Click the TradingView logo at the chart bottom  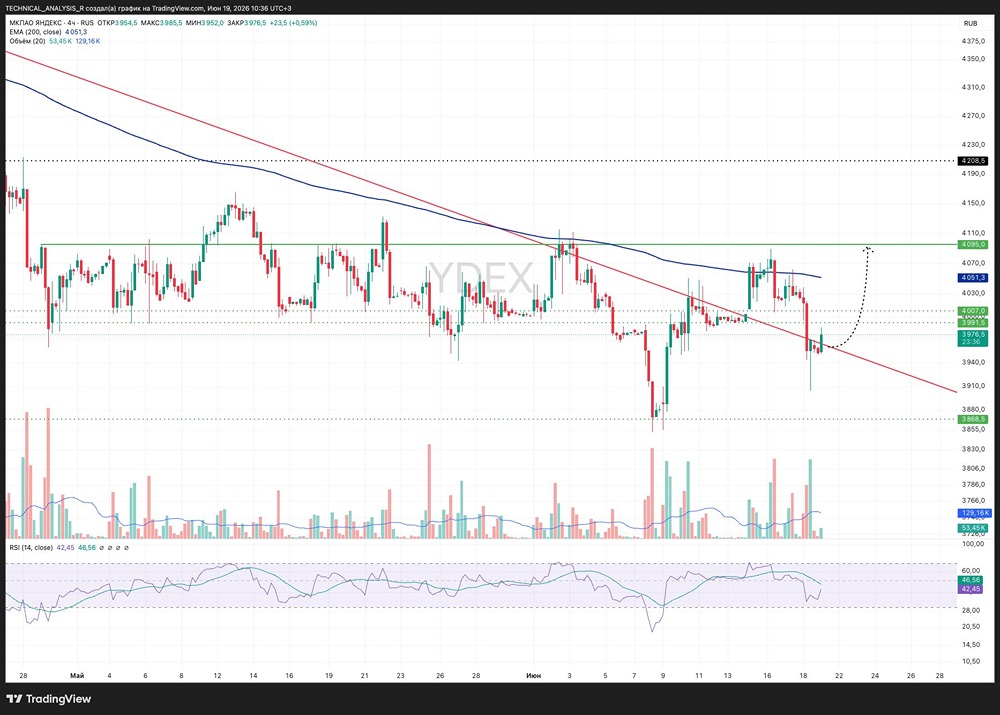pos(48,699)
